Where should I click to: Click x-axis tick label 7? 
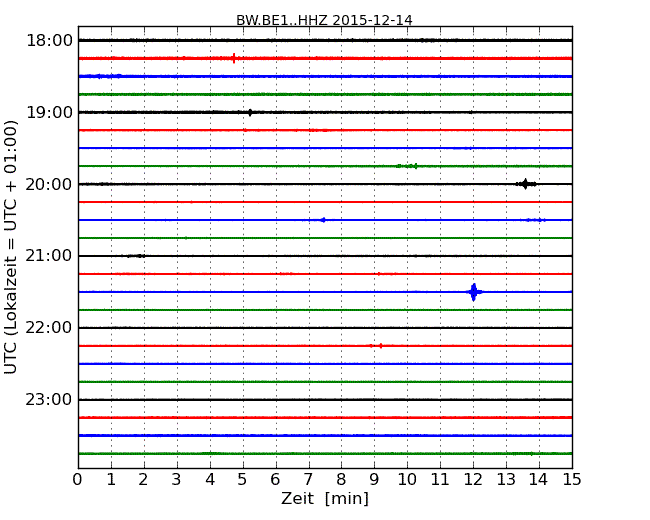[308, 479]
